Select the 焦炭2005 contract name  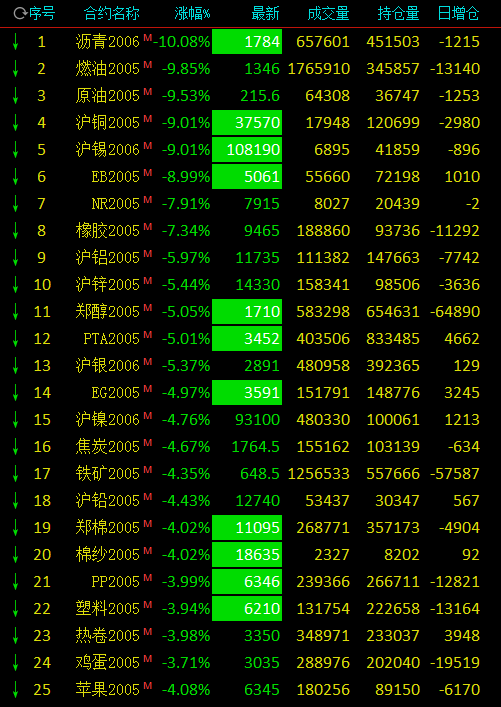pyautogui.click(x=108, y=447)
